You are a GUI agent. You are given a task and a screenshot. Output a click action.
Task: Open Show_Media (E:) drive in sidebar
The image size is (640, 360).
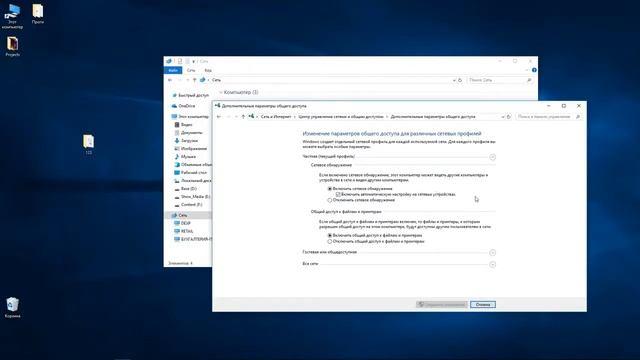pos(192,197)
